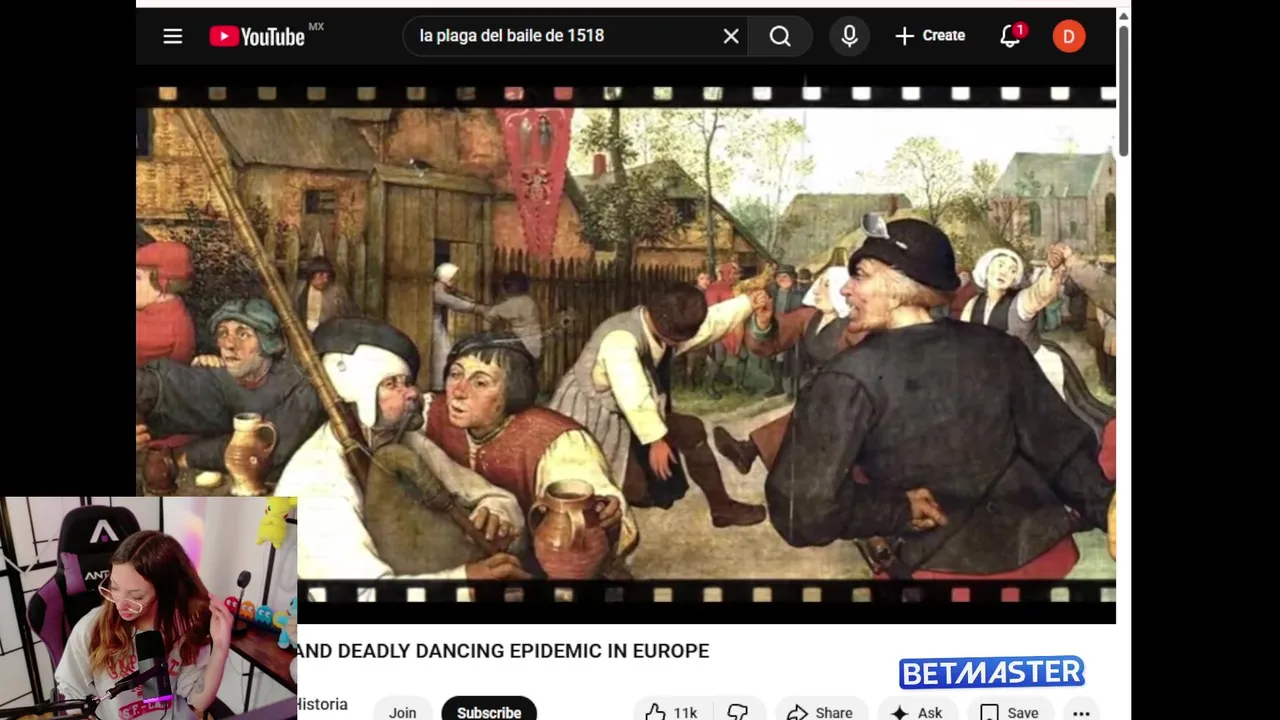Open the Ask assistant button

[x=917, y=712]
